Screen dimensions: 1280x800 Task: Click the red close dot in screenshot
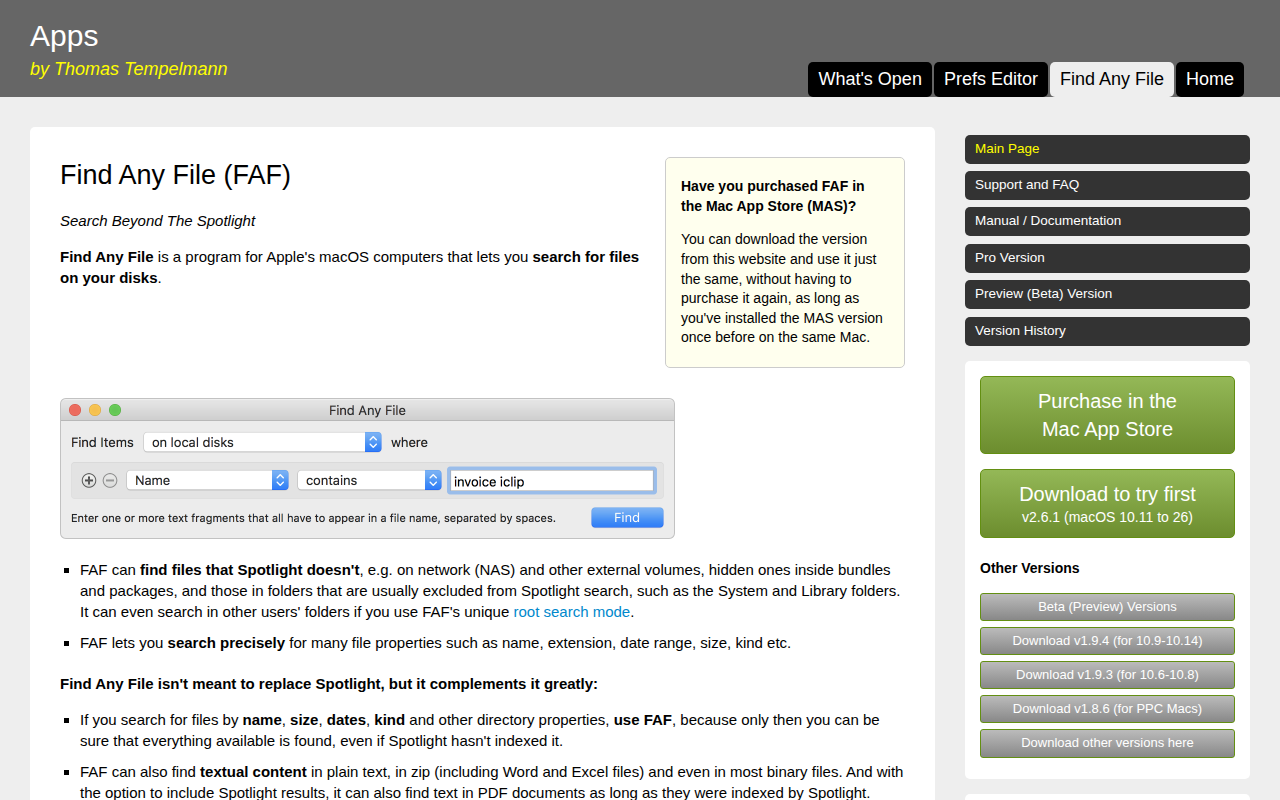[75, 410]
